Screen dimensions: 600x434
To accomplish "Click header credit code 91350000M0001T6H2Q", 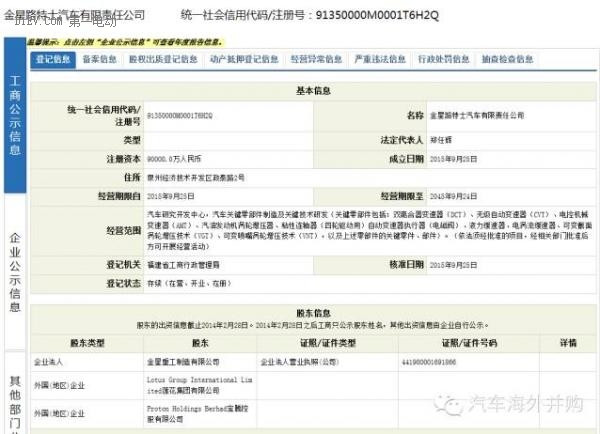I will (x=377, y=15).
